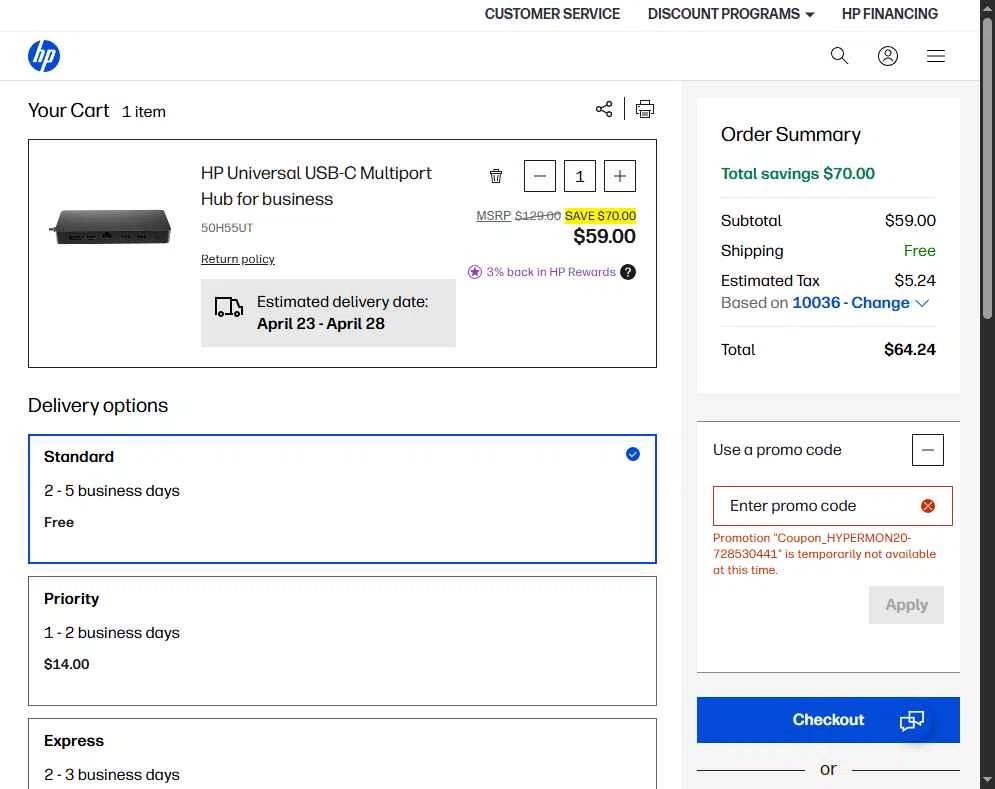Print the cart with printer icon
This screenshot has height=789, width=995.
pos(645,109)
